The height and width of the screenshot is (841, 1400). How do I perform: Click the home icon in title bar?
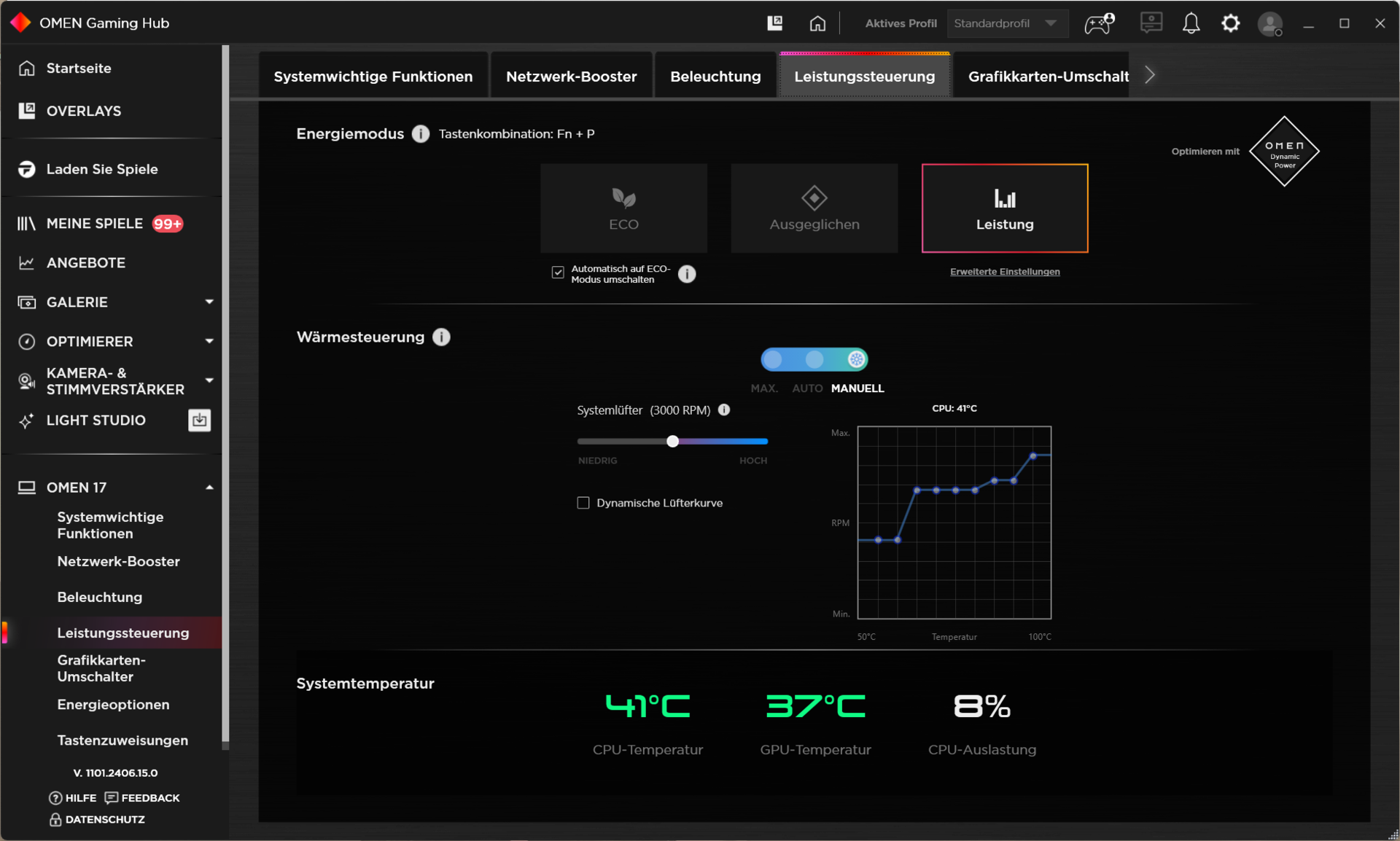tap(817, 23)
